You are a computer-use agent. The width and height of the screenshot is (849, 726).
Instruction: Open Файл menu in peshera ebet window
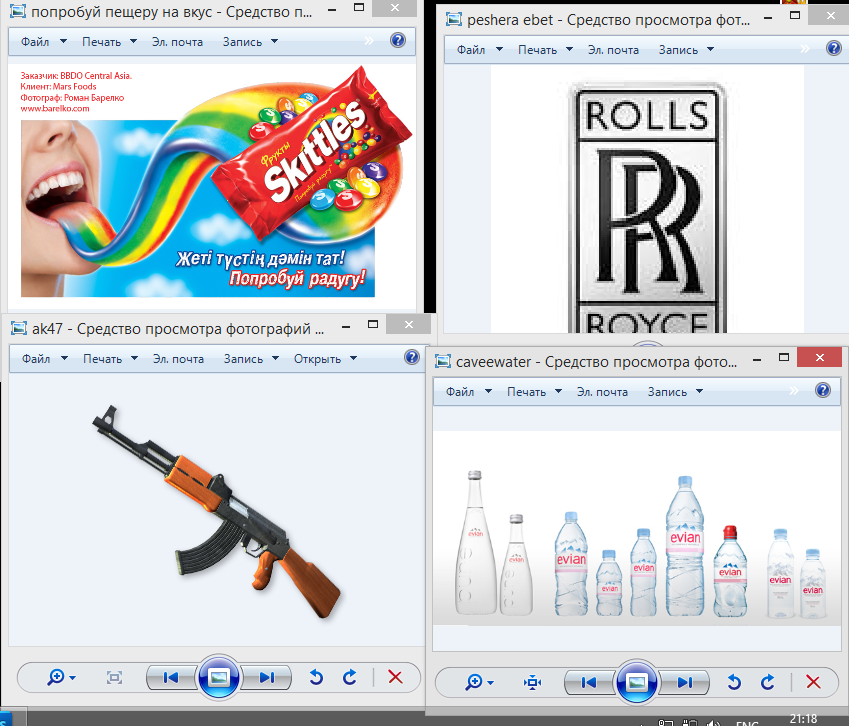coord(480,50)
